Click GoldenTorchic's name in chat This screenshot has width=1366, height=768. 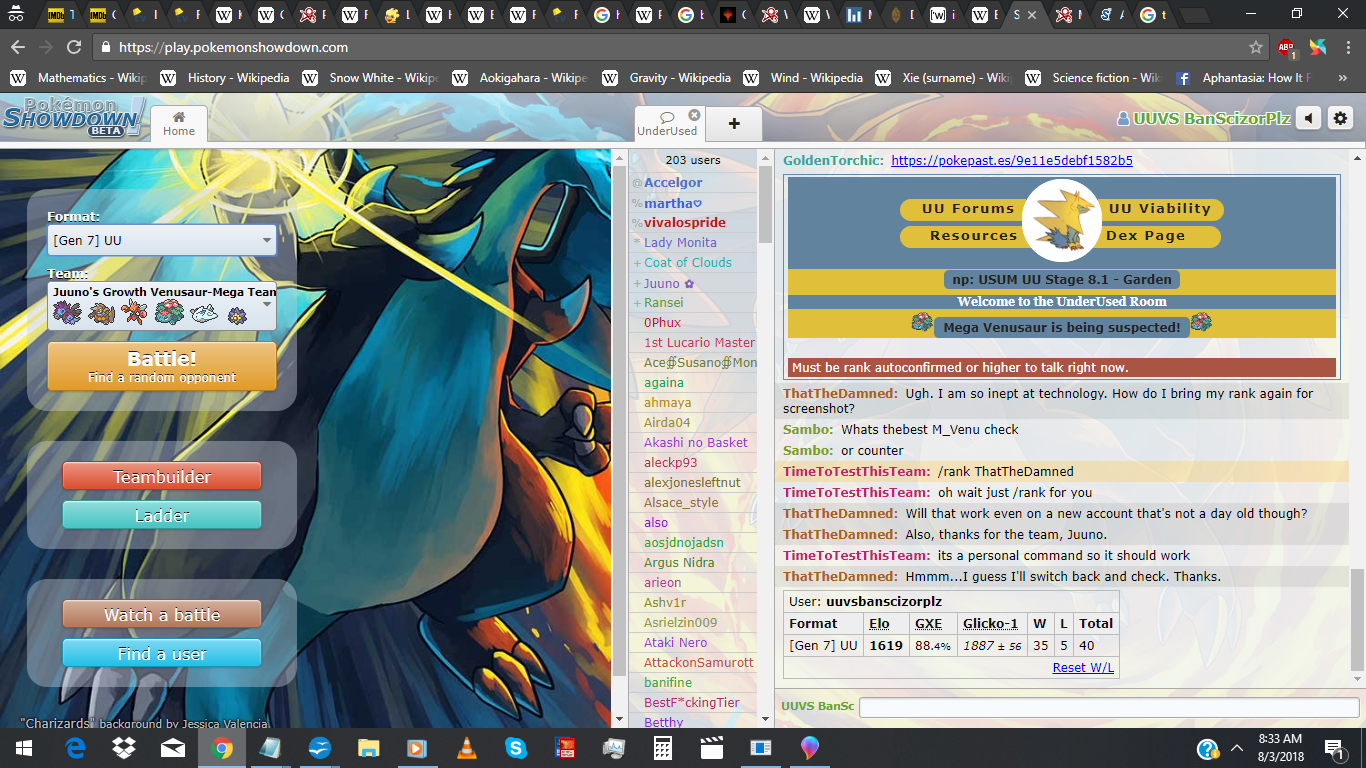point(833,160)
